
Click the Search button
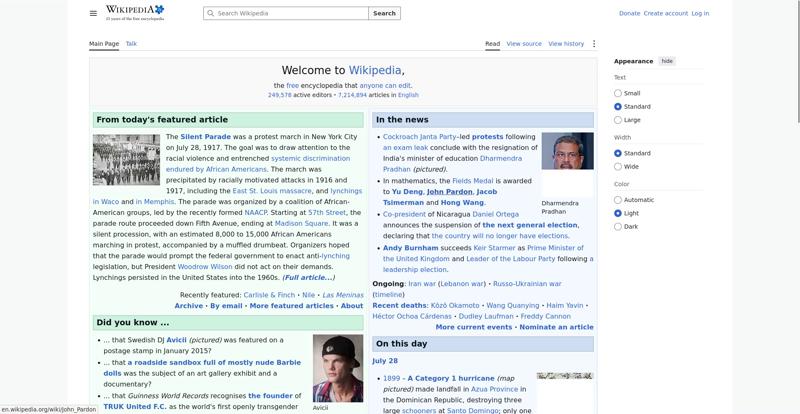pos(384,13)
